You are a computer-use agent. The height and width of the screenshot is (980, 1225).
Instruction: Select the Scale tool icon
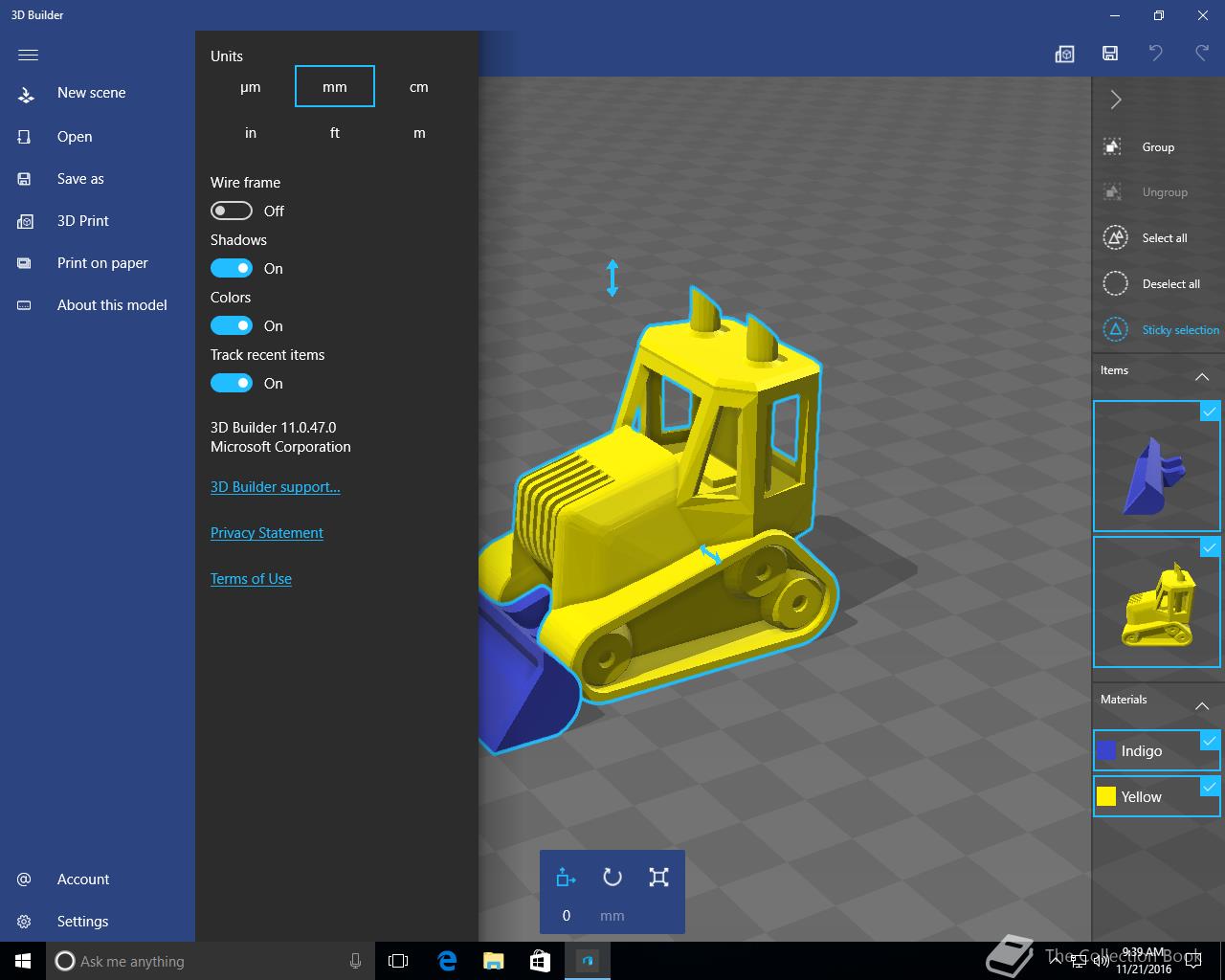pyautogui.click(x=658, y=877)
